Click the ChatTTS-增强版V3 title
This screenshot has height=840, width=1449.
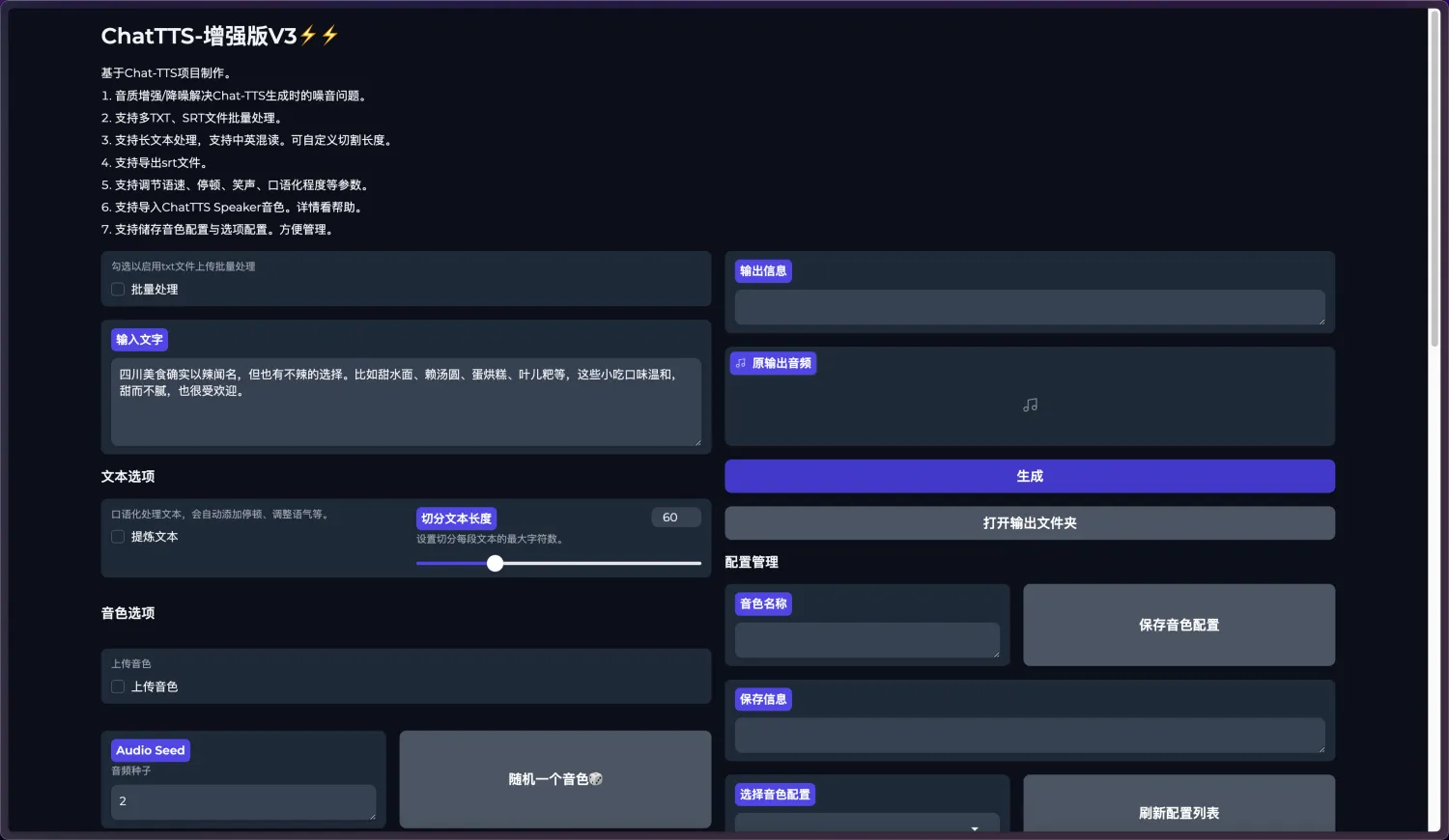point(220,36)
